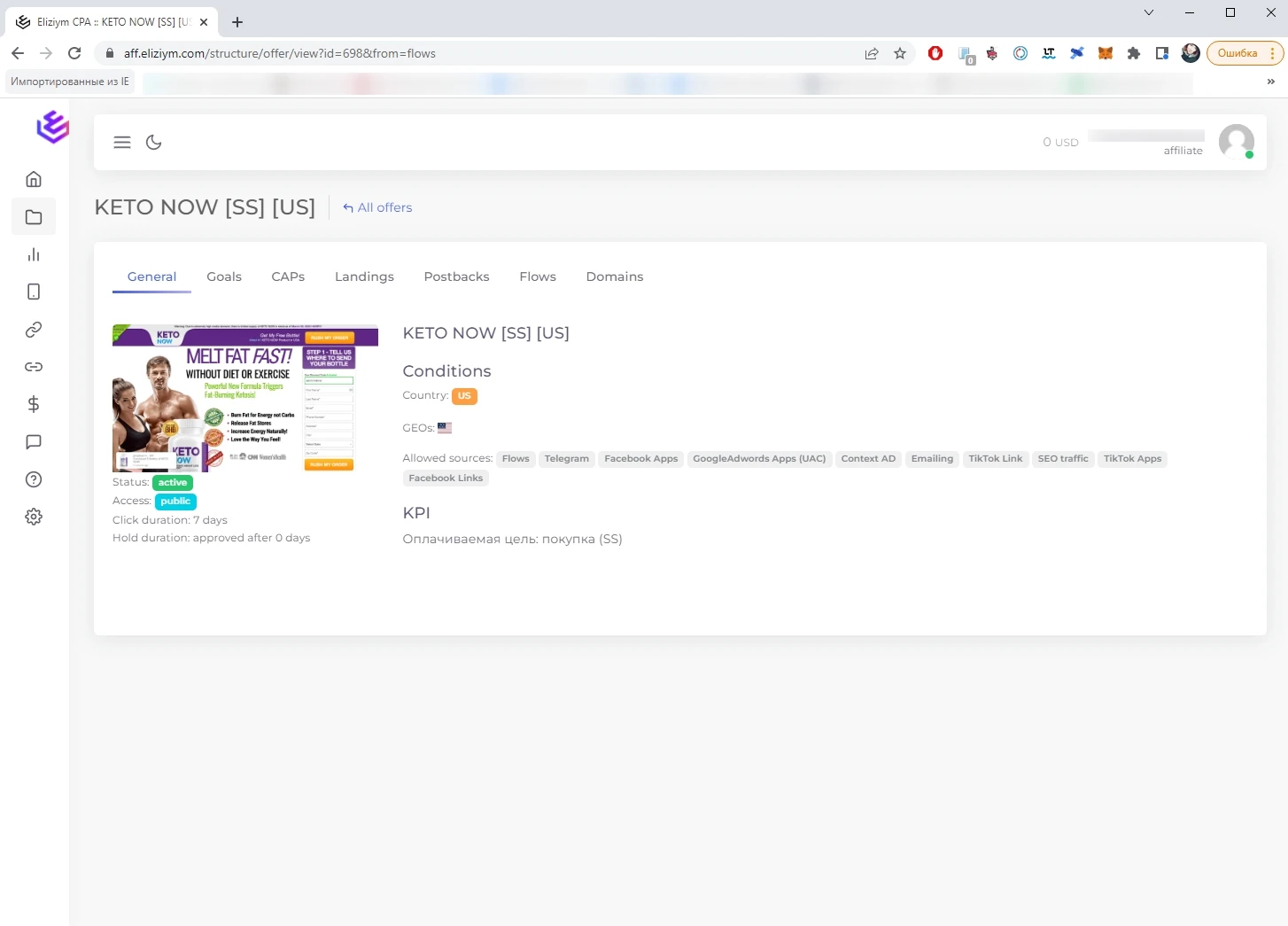Click the Facebook Apps source tag
This screenshot has width=1288, height=926.
point(641,458)
